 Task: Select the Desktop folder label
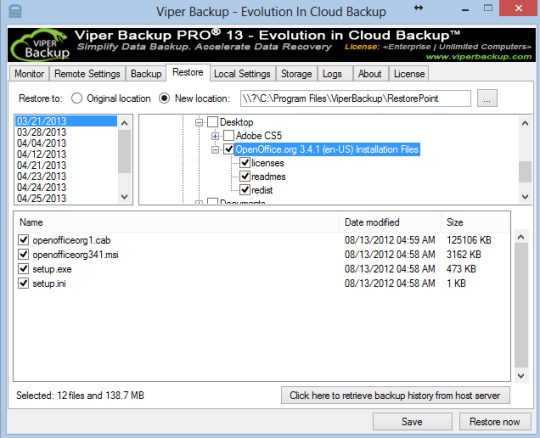point(237,122)
